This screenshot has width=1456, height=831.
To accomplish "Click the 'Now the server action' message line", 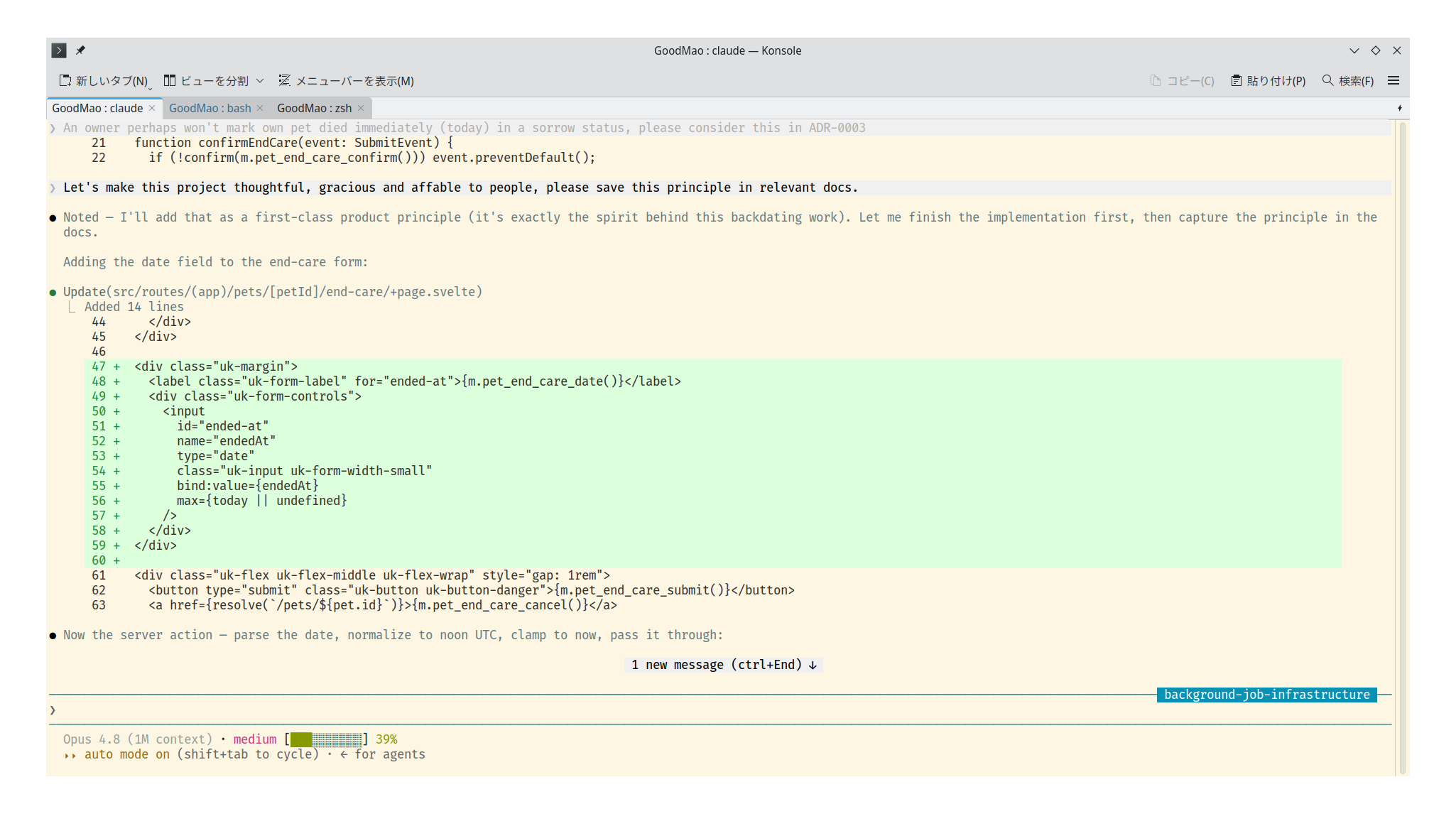I will [393, 635].
